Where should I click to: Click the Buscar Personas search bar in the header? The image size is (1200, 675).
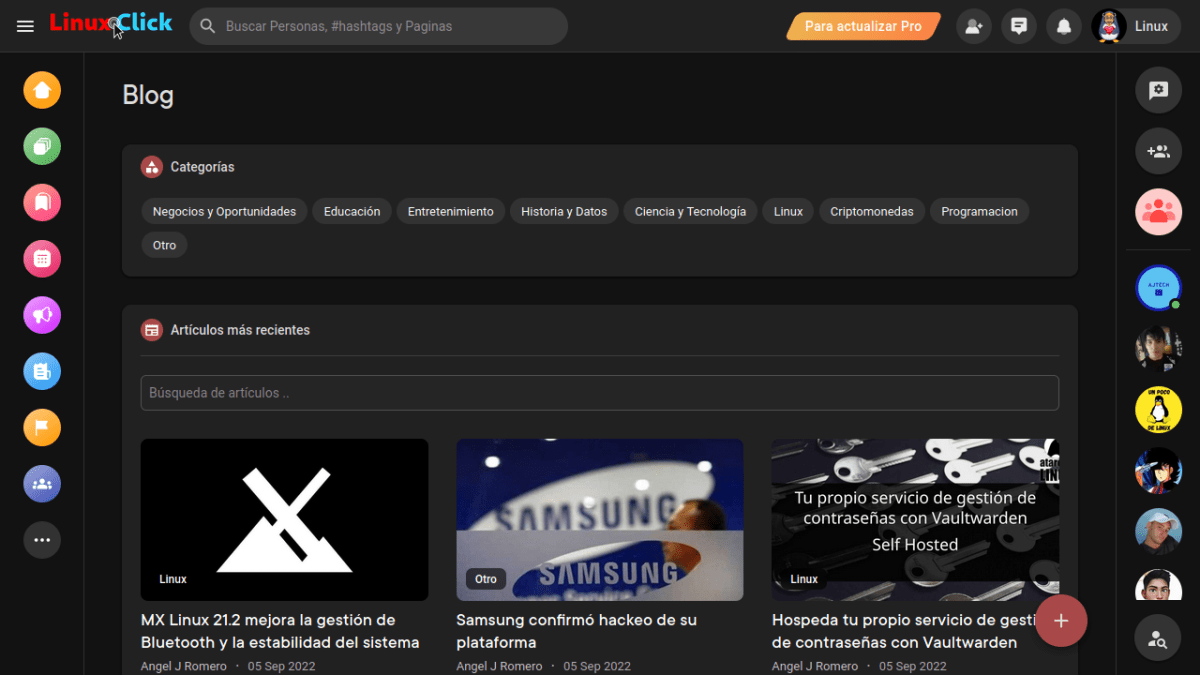380,26
